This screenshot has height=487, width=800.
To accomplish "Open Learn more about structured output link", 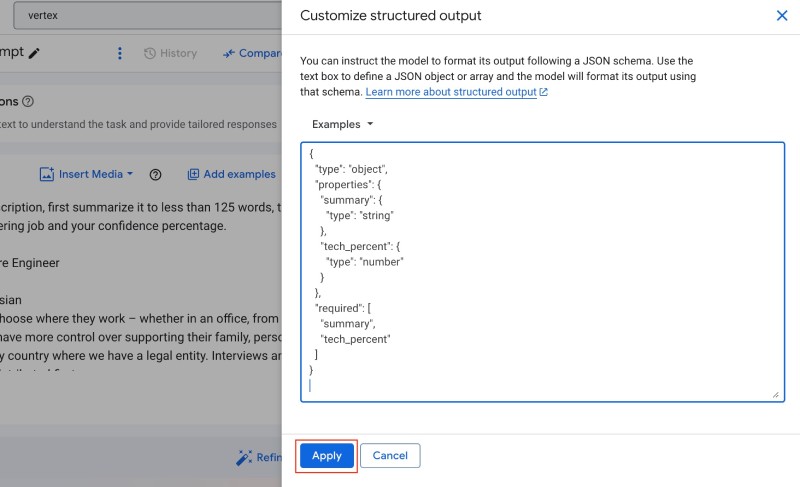I will pos(451,92).
